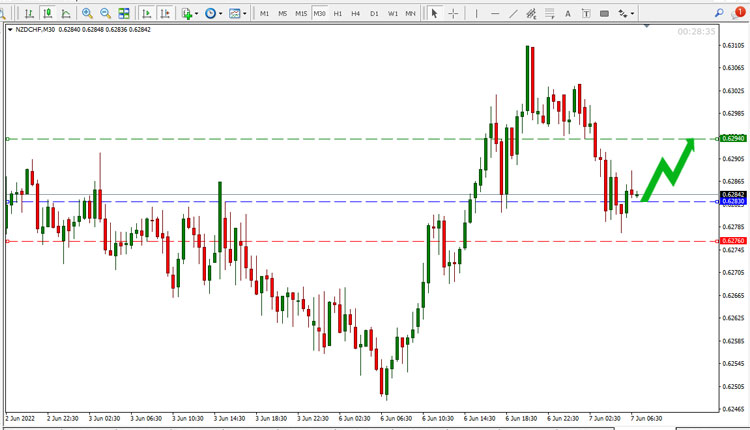The image size is (750, 430).
Task: Zoom in on the chart
Action: click(87, 13)
